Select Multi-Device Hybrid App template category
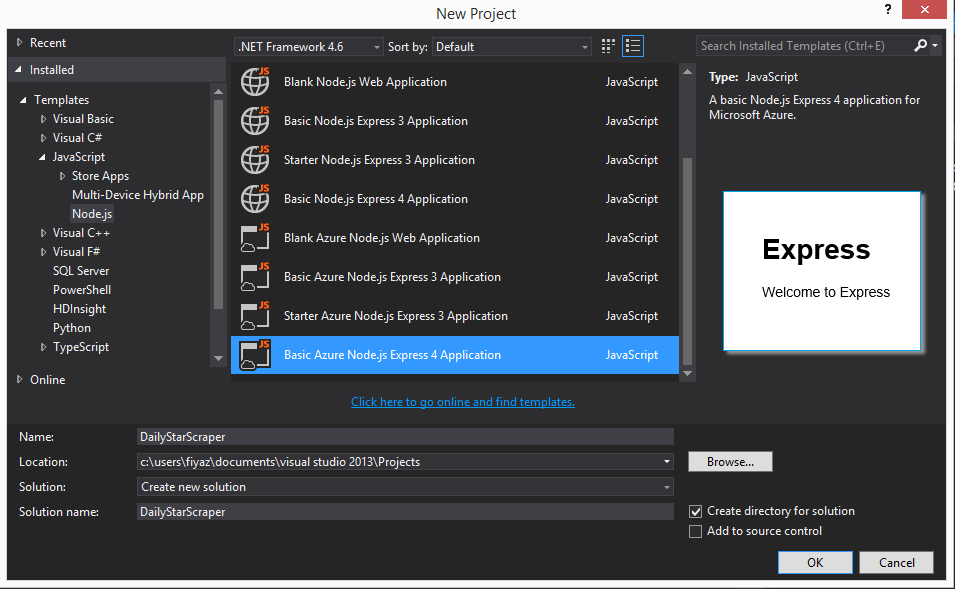955x589 pixels. pos(138,195)
